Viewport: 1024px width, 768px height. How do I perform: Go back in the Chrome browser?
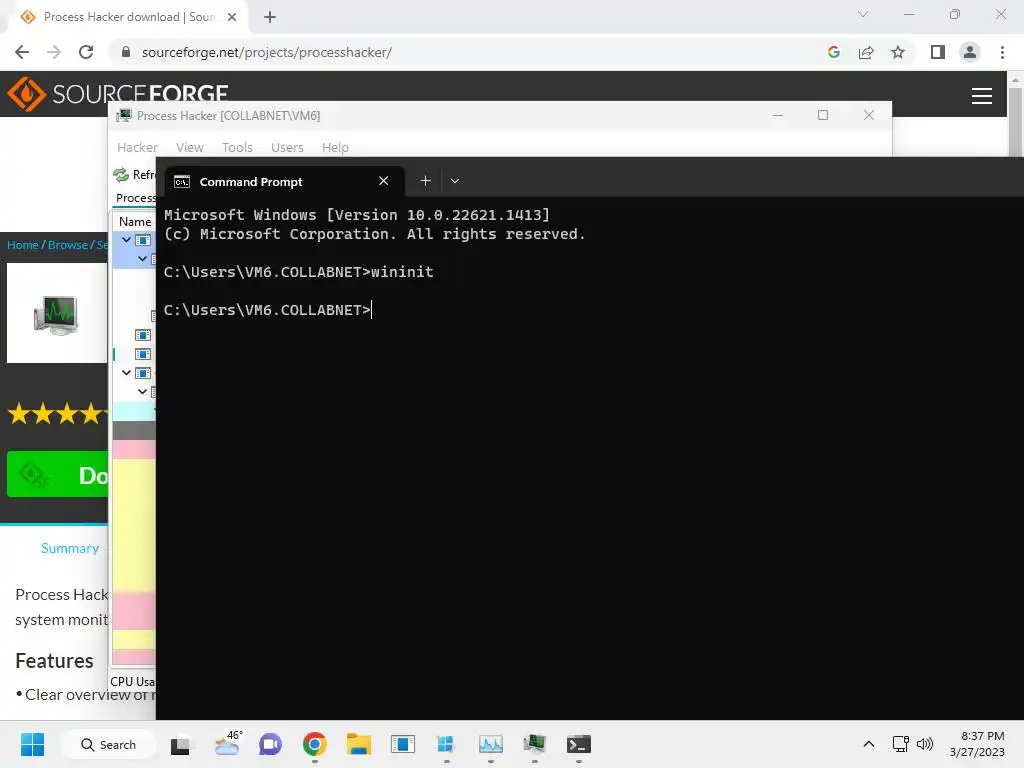pos(22,52)
